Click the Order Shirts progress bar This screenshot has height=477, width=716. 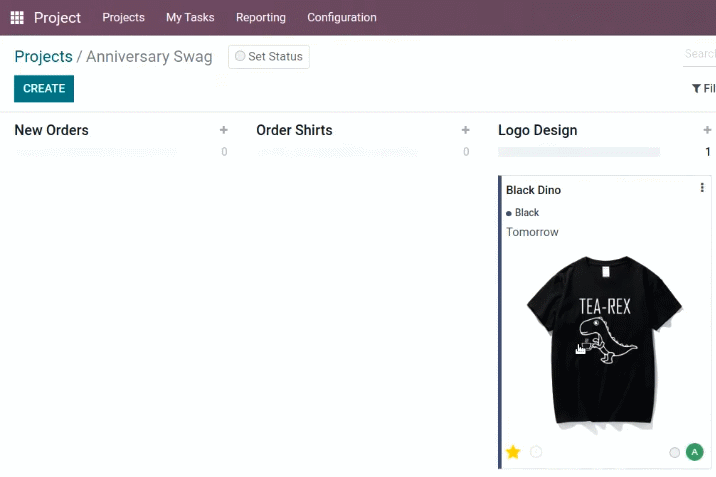[x=337, y=152]
